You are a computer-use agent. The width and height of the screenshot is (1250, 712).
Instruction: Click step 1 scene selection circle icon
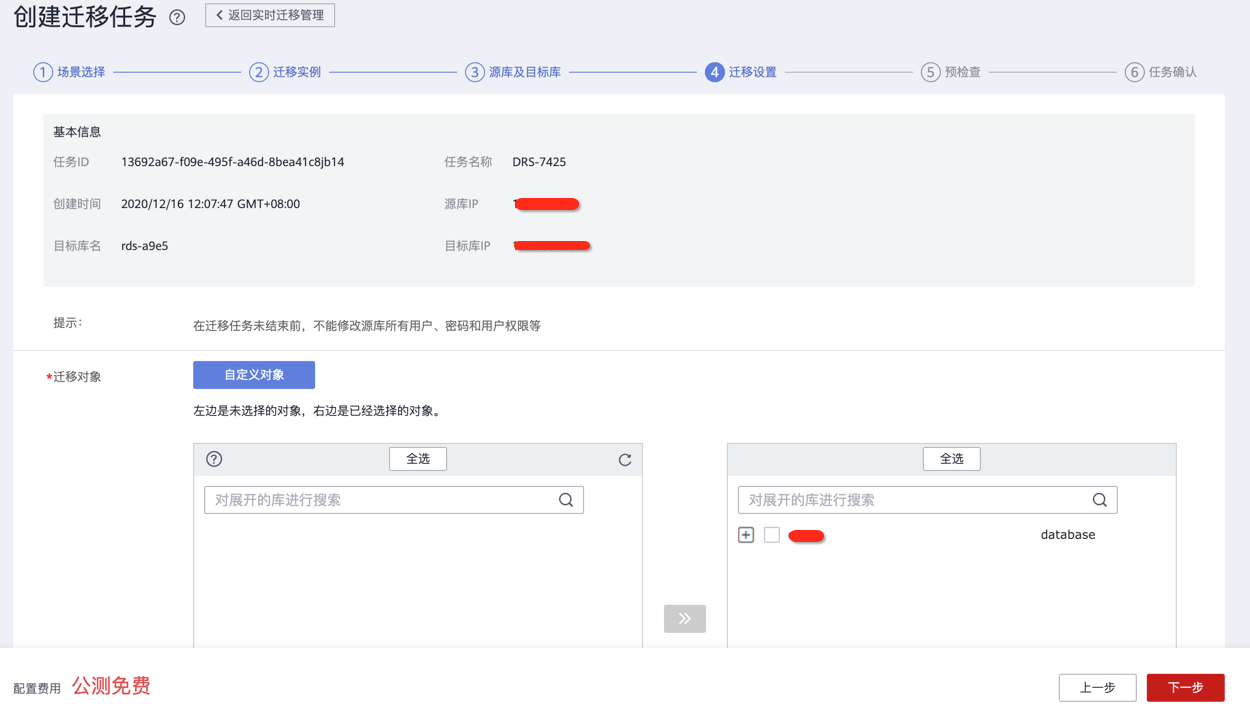[x=43, y=72]
